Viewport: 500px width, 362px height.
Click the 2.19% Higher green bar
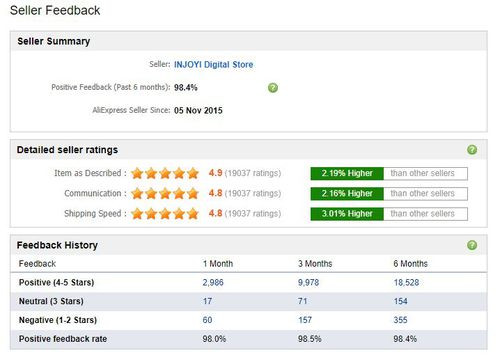(347, 173)
